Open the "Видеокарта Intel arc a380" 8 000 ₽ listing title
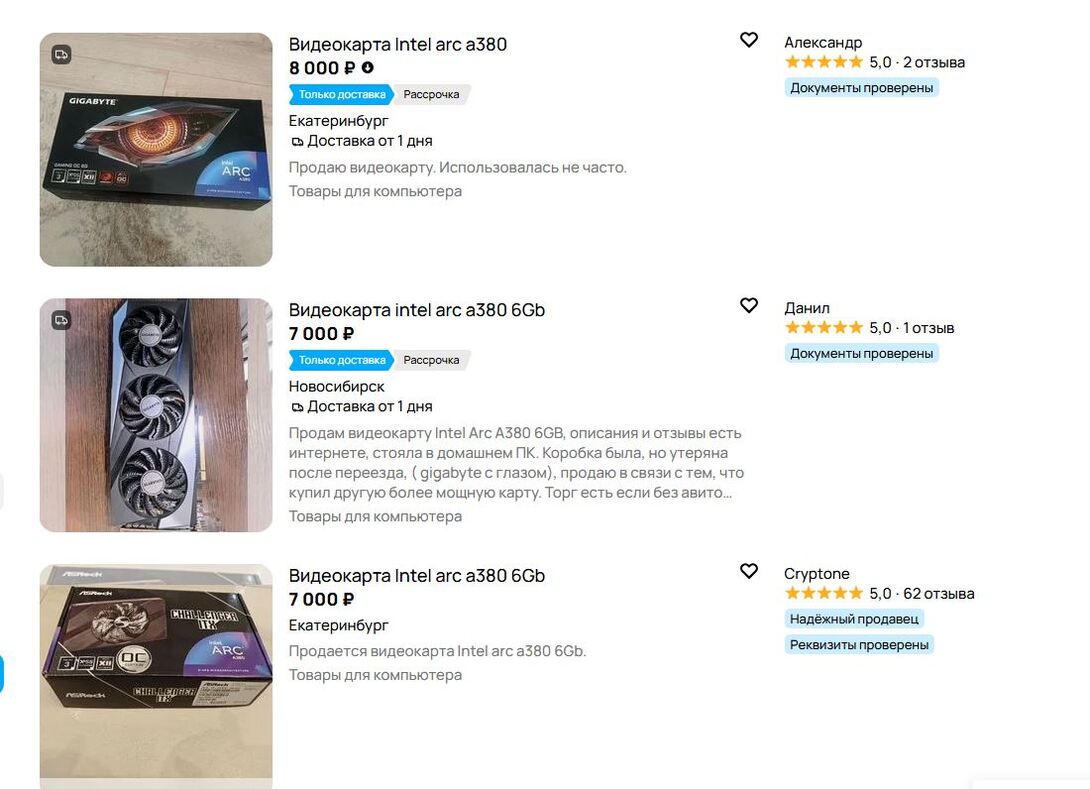1090x789 pixels. 398,44
